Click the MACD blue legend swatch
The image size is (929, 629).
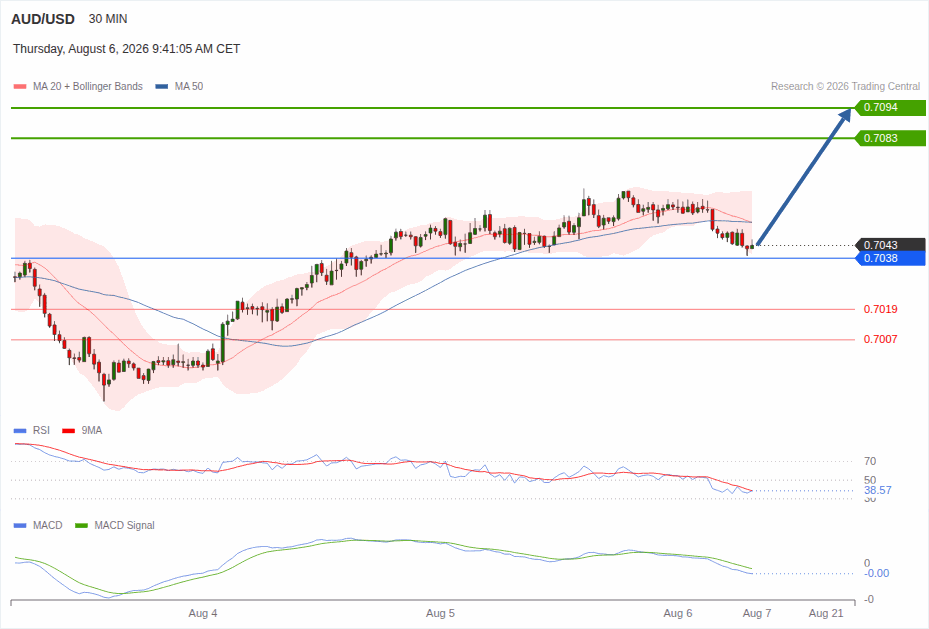20,525
